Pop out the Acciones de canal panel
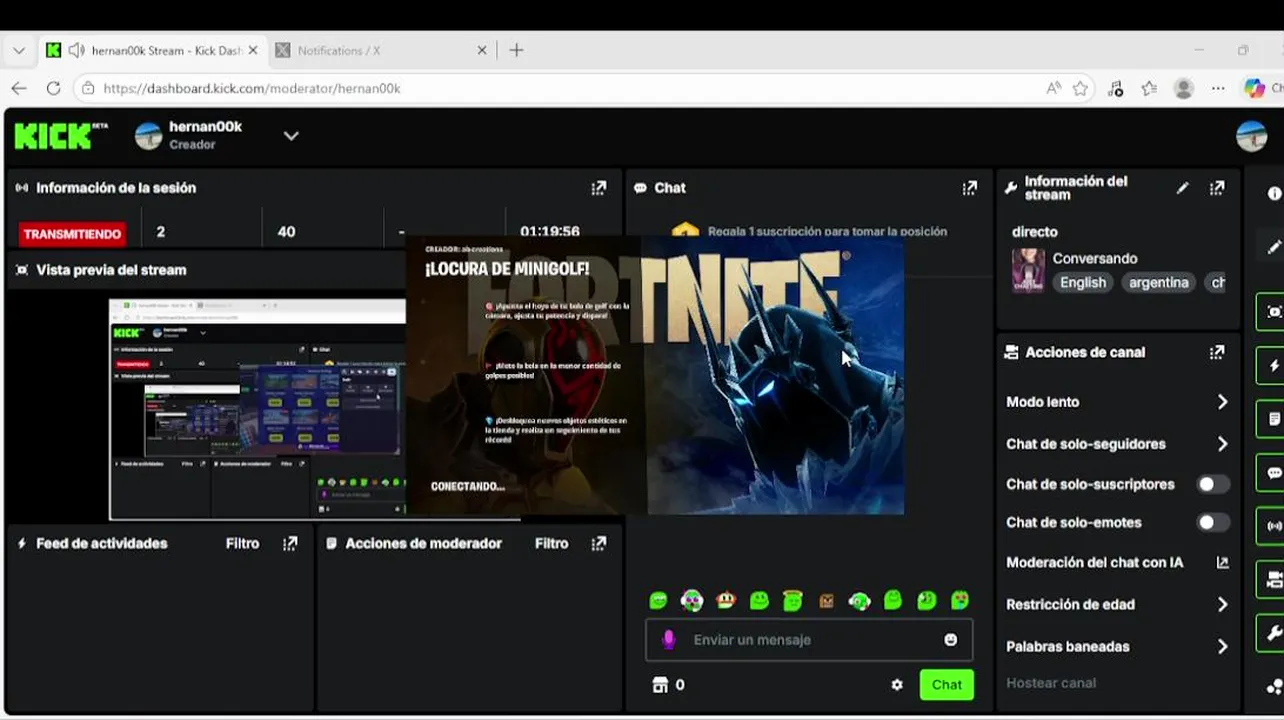Viewport: 1284px width, 720px height. 1217,352
